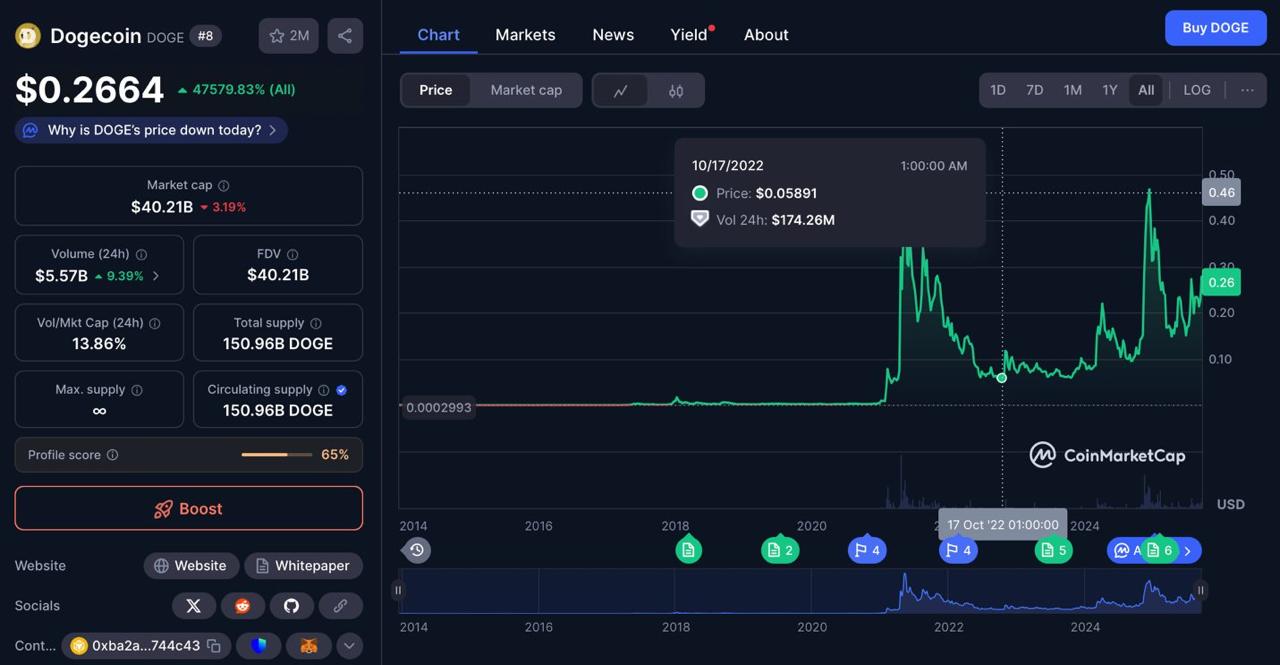Copy the contract address 0xba2a...744c43
The image size is (1280, 665).
(x=214, y=646)
